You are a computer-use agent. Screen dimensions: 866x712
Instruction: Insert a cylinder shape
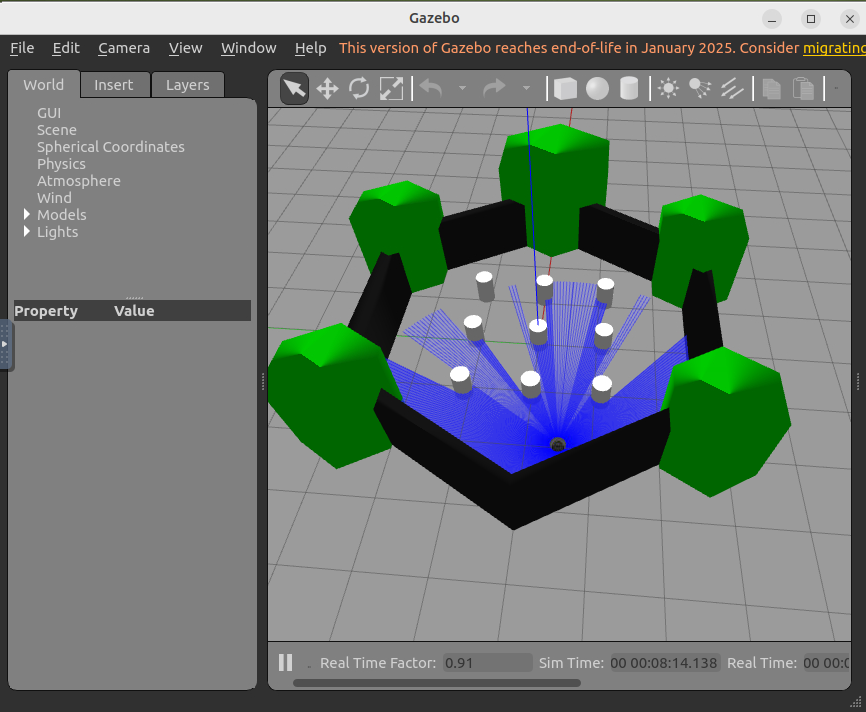(x=629, y=89)
